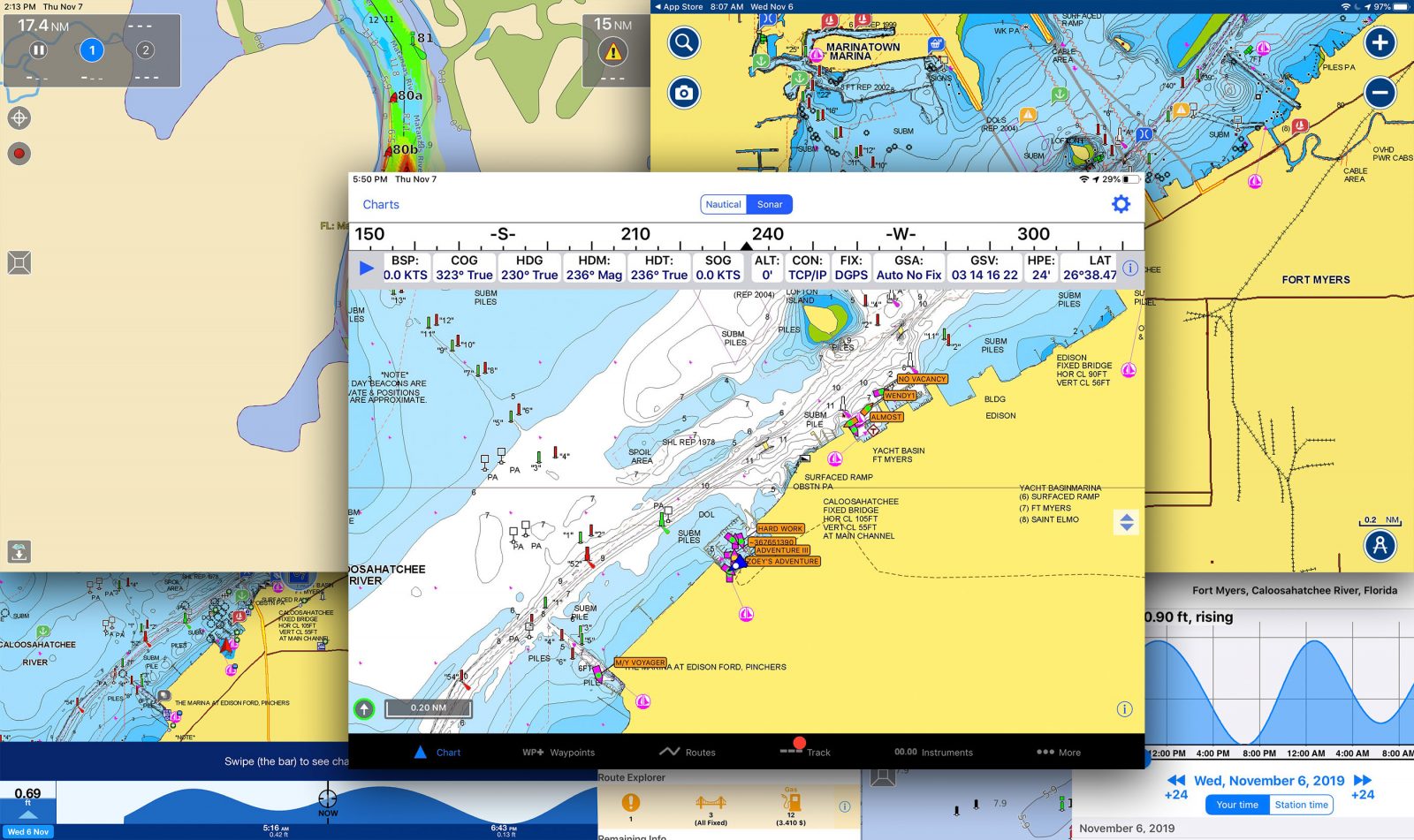Tap the bridge icon labeled All Fixed
Screen dimensions: 1414x840
[x=711, y=806]
